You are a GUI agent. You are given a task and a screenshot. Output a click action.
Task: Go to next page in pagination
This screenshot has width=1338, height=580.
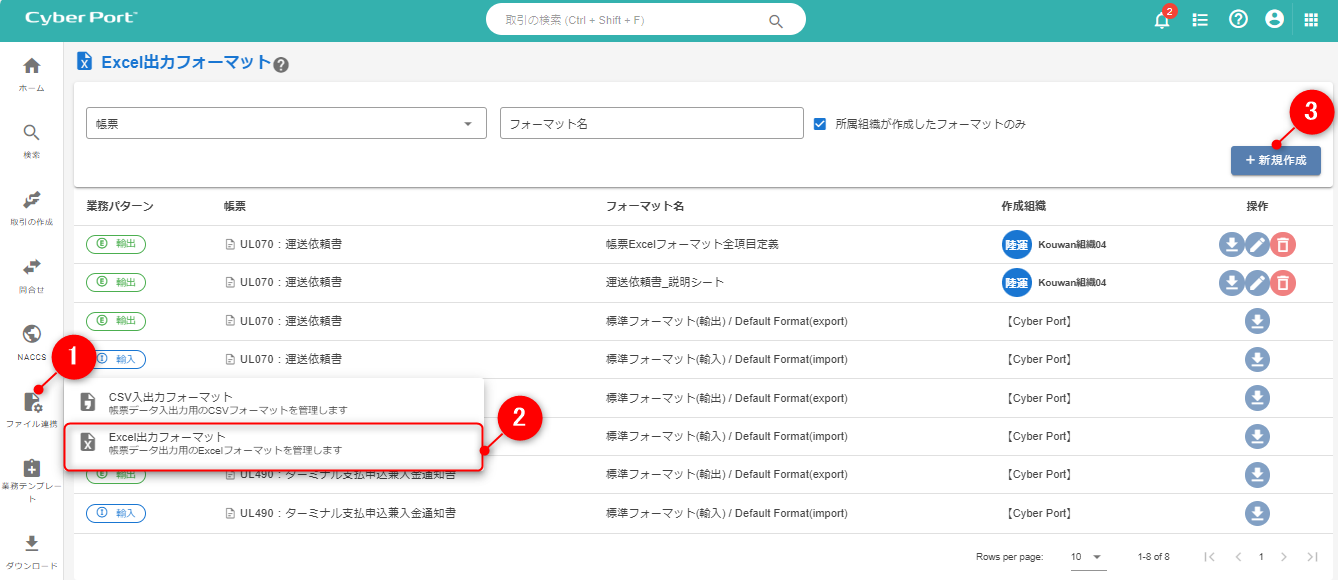tap(1284, 556)
